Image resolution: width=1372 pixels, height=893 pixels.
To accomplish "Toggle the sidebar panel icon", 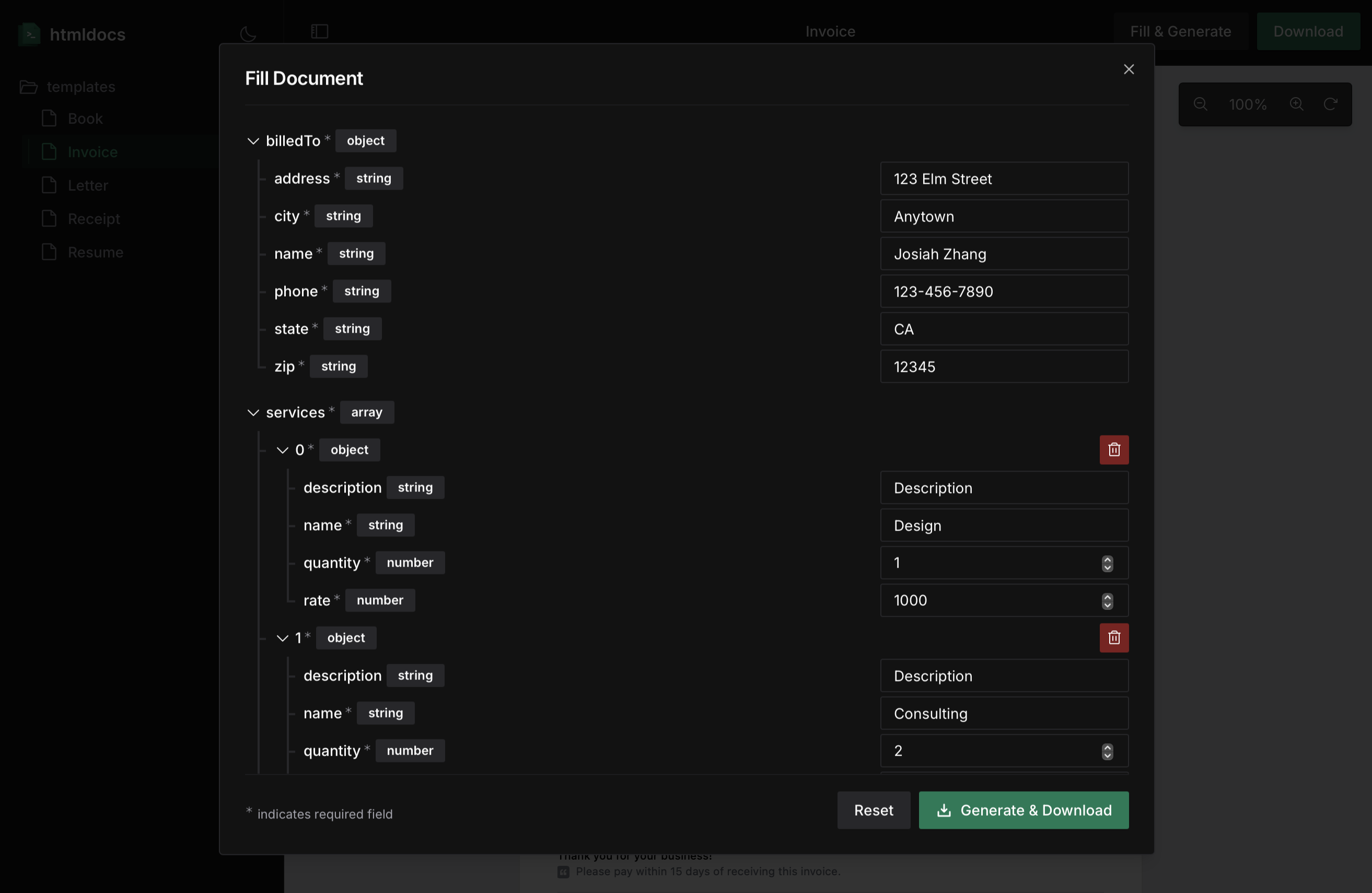I will coord(319,31).
